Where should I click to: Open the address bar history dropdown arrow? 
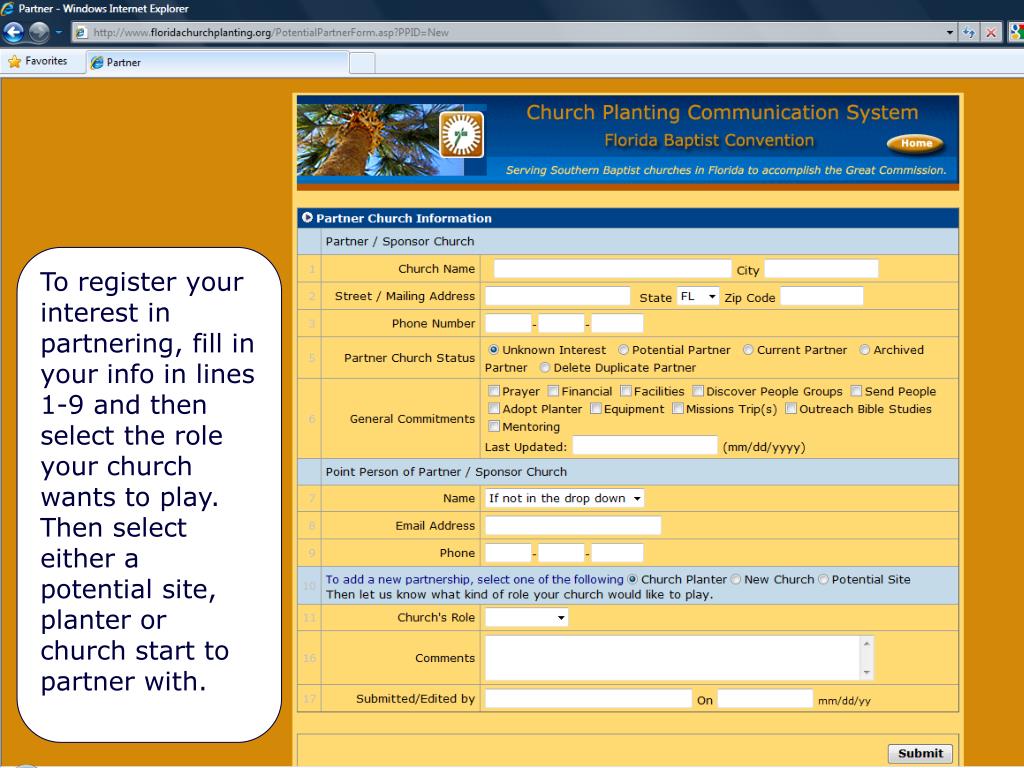pos(950,32)
